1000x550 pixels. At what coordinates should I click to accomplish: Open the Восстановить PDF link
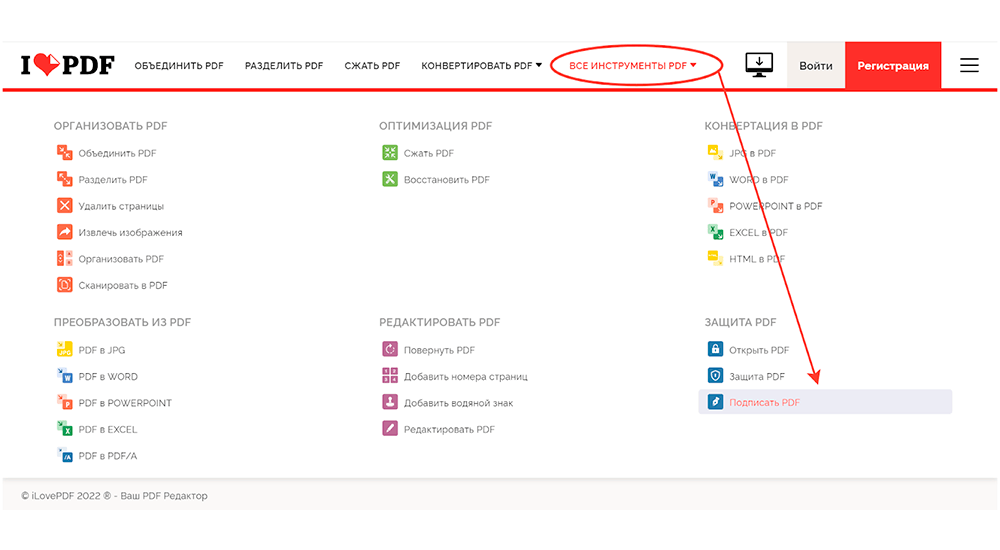[446, 179]
